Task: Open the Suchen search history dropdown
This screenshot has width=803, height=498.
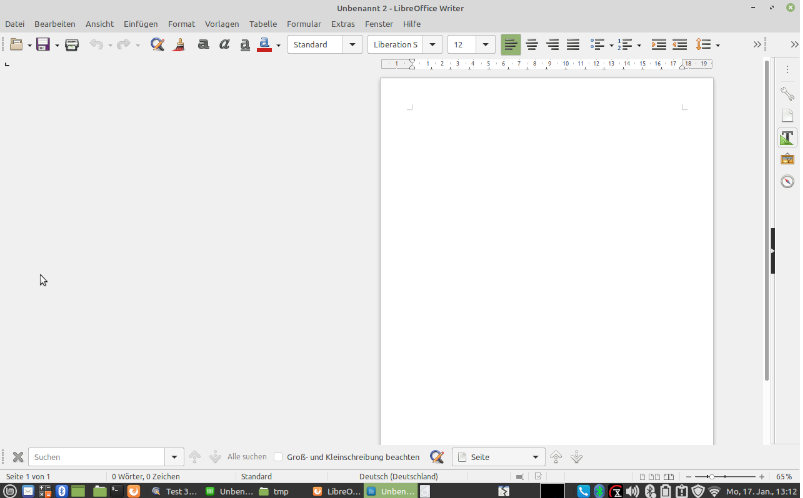Action: pyautogui.click(x=174, y=457)
